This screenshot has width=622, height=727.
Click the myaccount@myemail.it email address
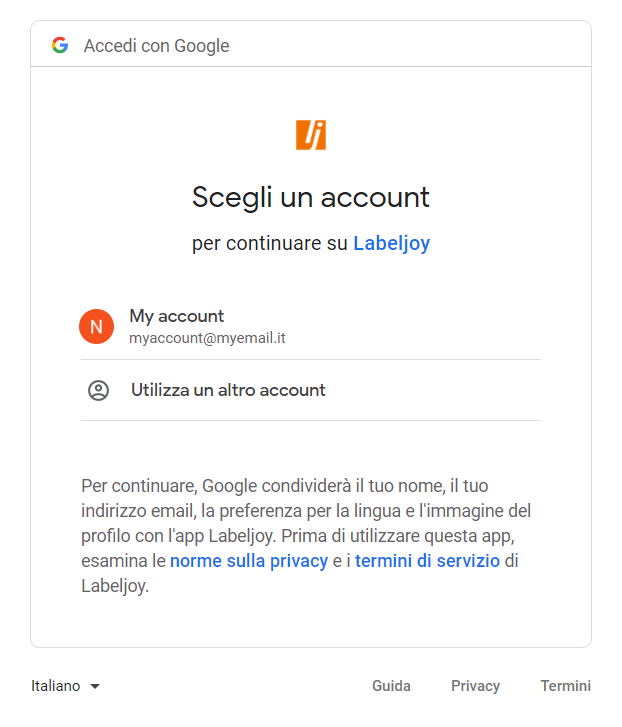tap(207, 338)
